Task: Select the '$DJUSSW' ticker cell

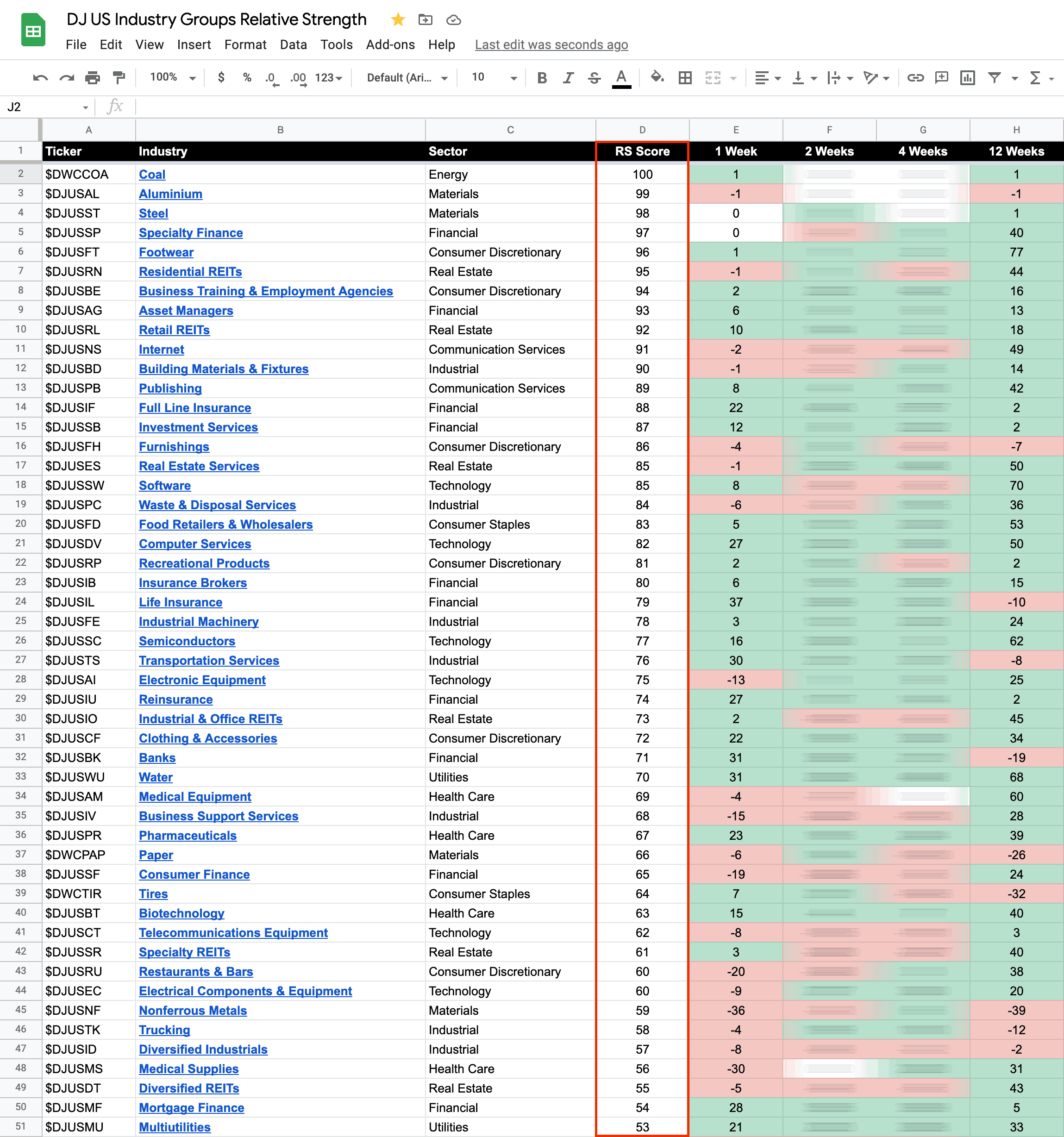Action: 89,486
